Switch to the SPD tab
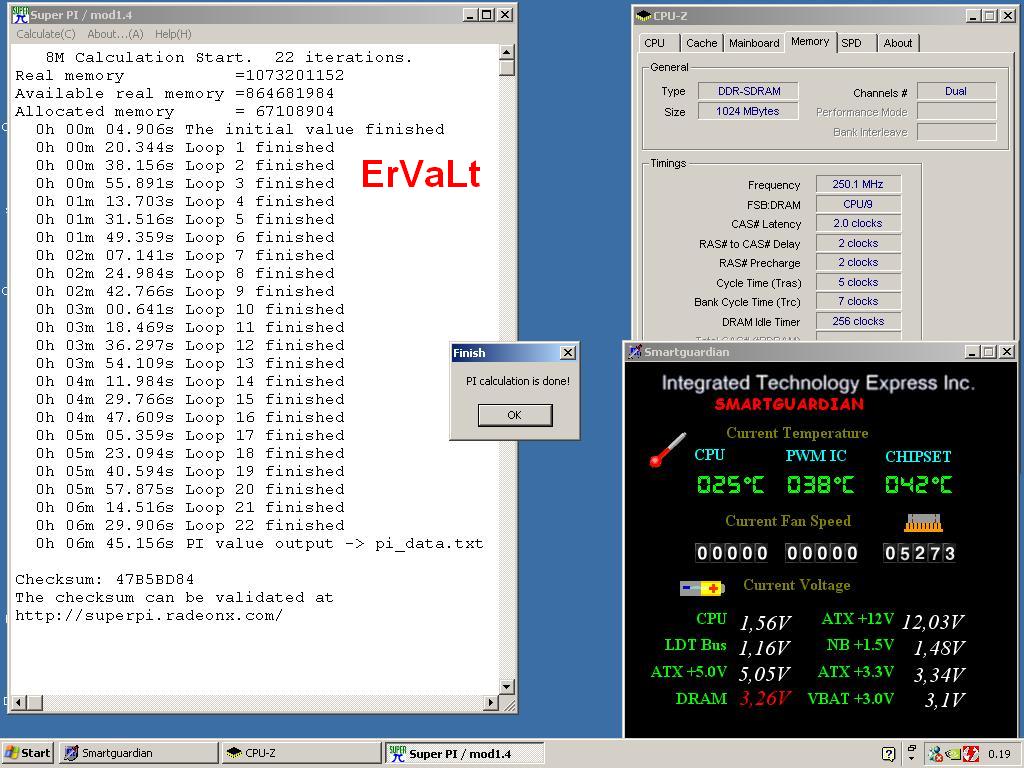The image size is (1024, 768). click(x=851, y=43)
